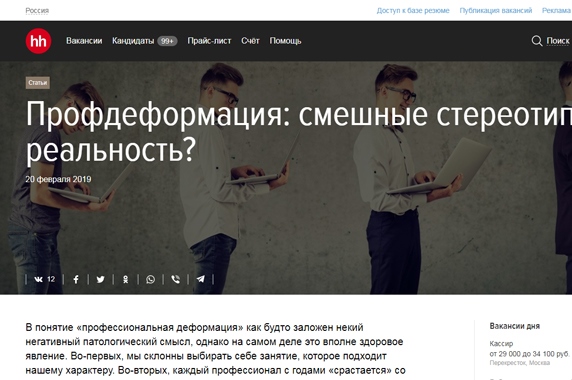
Task: Open the Кассир vacancy link
Action: point(501,344)
